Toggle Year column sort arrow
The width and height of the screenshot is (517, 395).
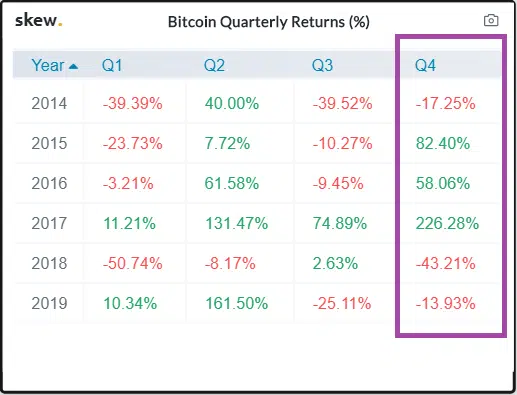[73, 66]
